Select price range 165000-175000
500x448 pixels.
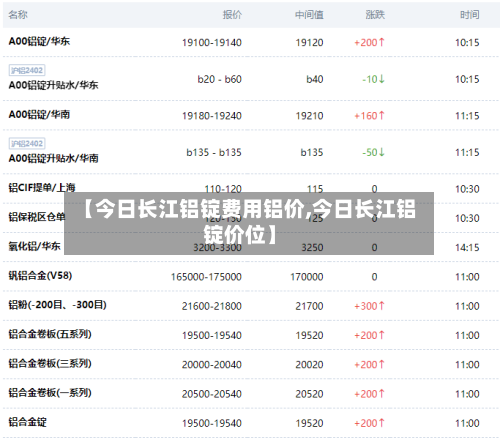tap(206, 277)
